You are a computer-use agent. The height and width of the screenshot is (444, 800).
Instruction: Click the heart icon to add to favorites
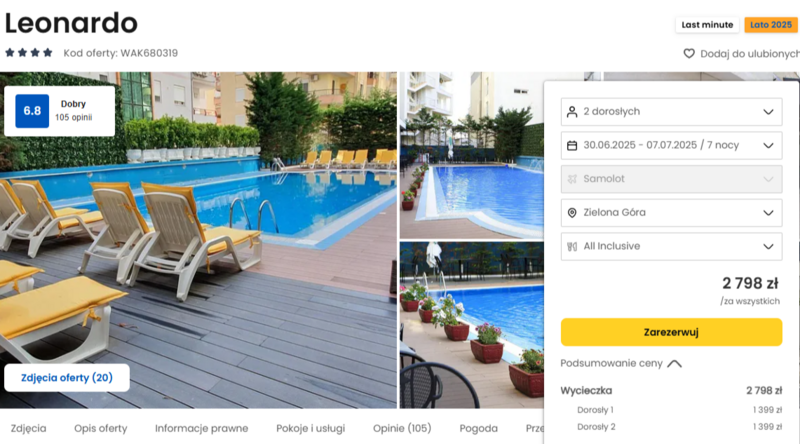[x=689, y=54]
